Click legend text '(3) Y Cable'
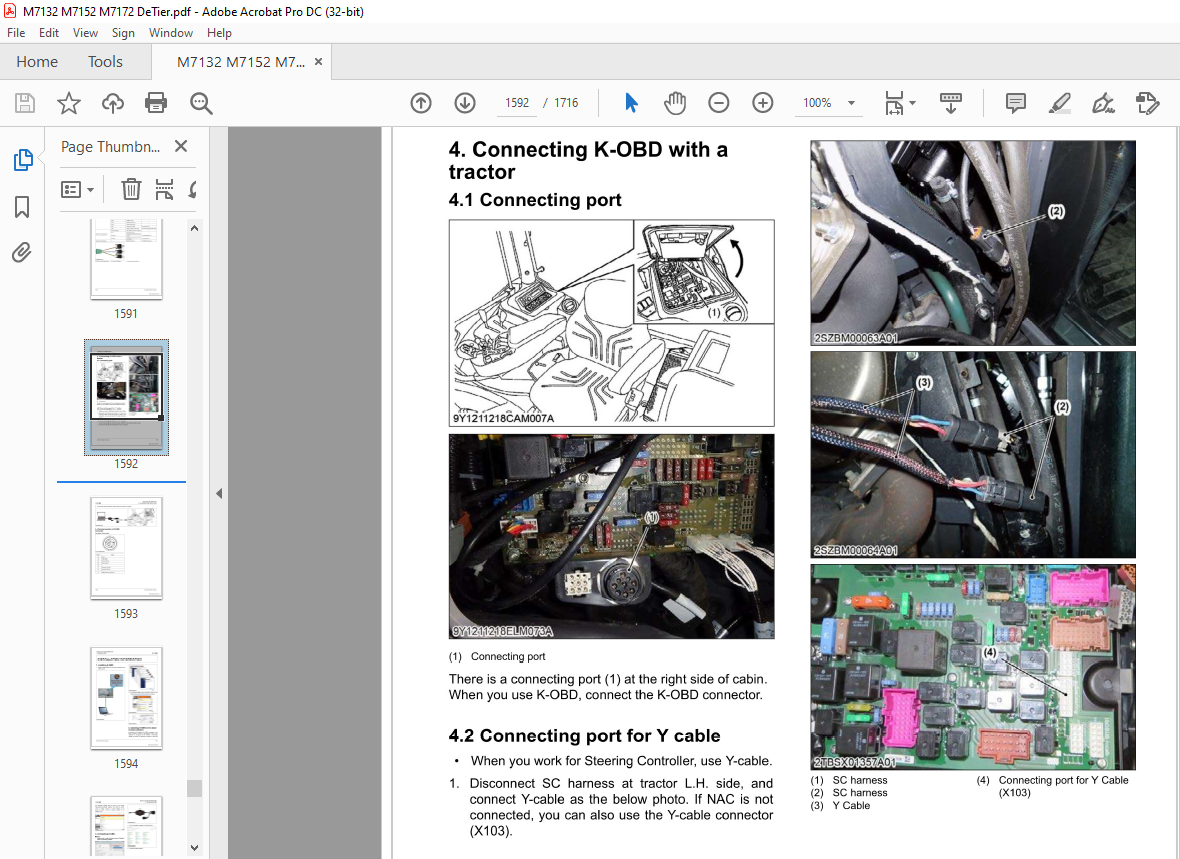 coord(841,806)
